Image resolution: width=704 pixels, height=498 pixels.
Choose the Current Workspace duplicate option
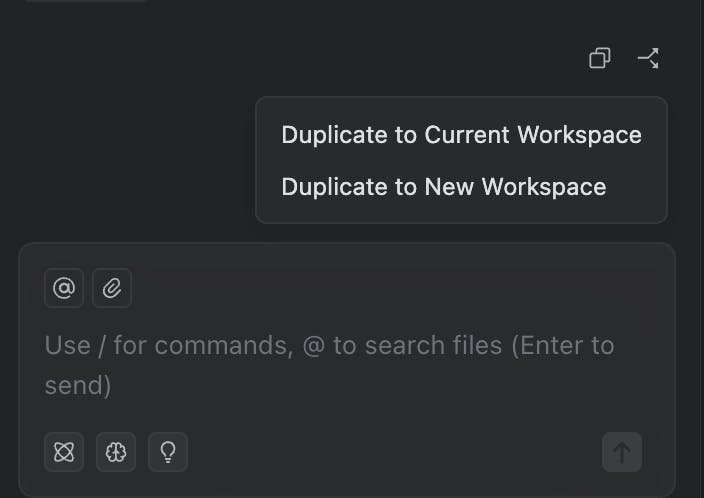[x=461, y=135]
